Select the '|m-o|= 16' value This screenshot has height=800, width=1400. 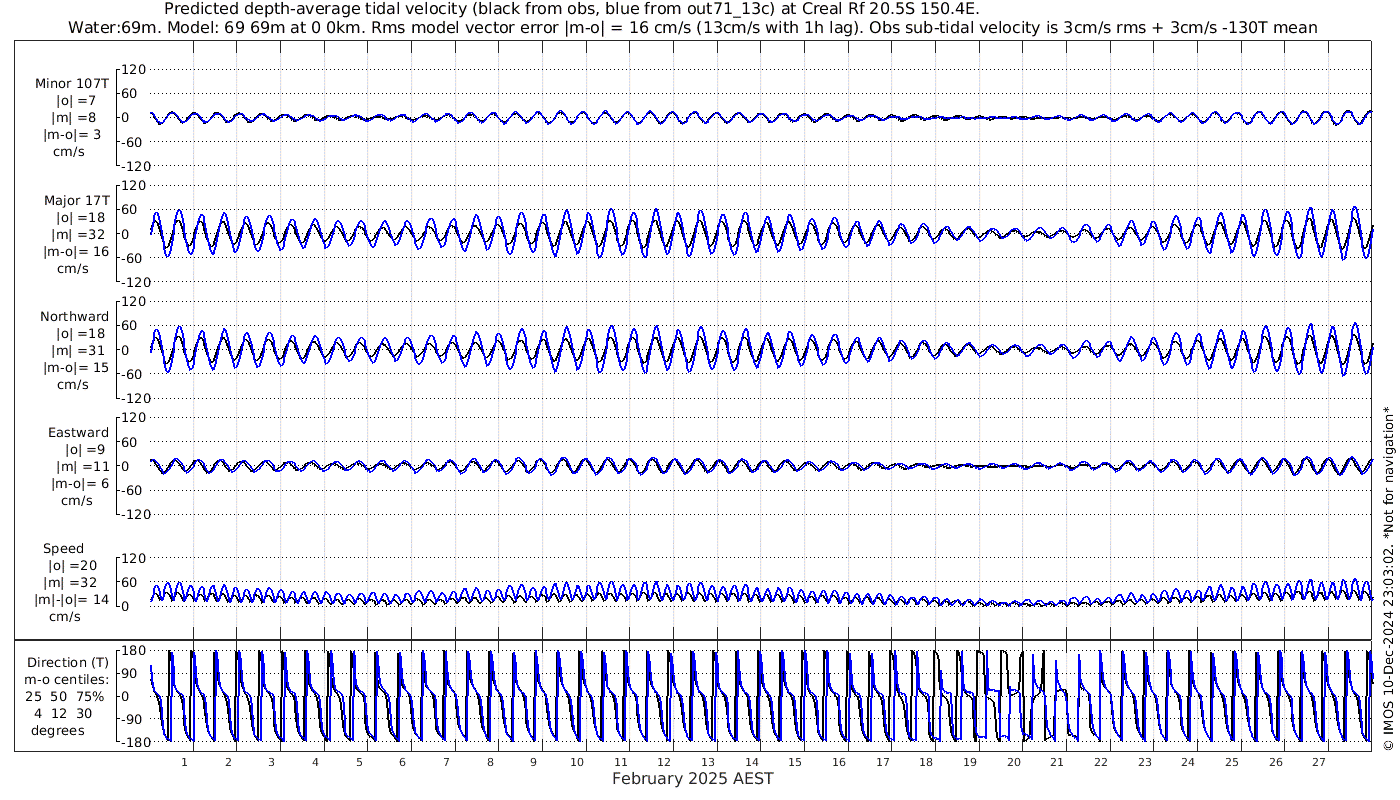click(x=76, y=251)
